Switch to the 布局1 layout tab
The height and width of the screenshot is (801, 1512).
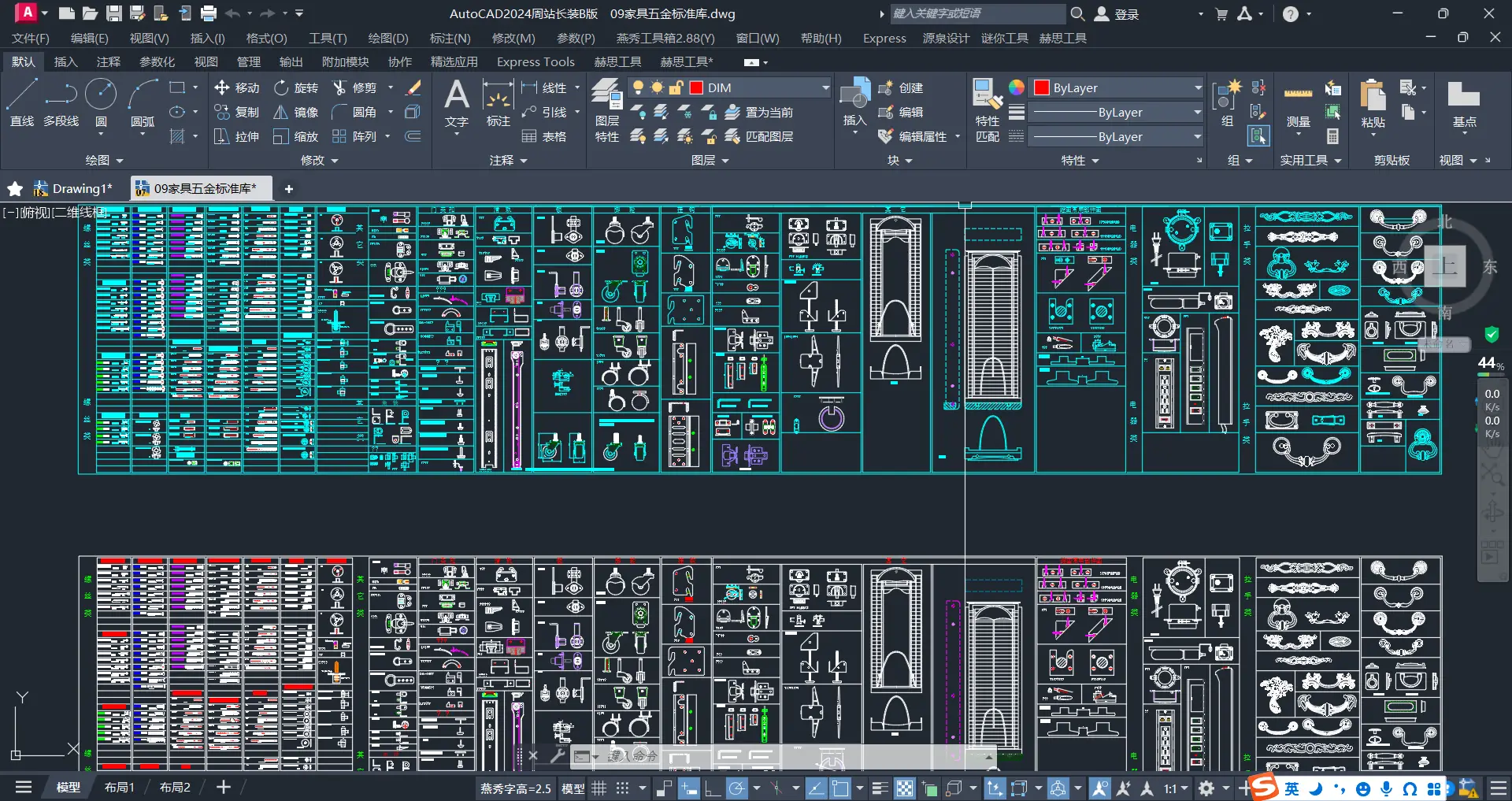coord(120,787)
